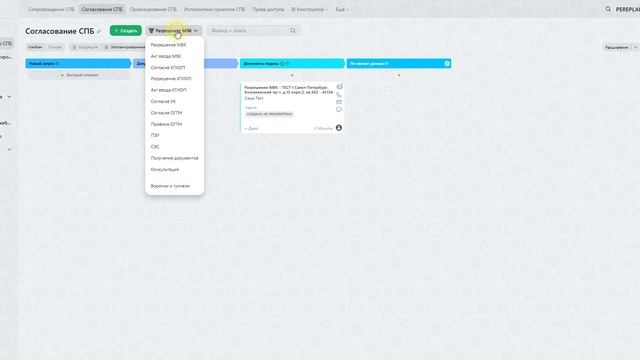Click the email envelope icon on card
640x360 pixels.
(339, 102)
